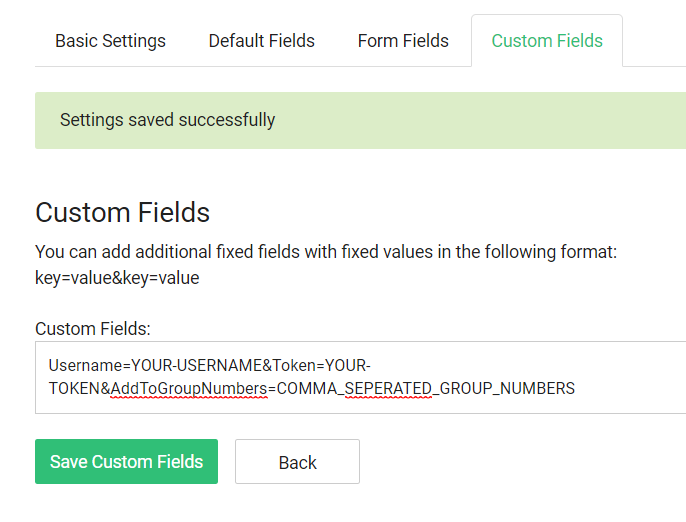Click TOKEN at start of second line

pos(74,389)
